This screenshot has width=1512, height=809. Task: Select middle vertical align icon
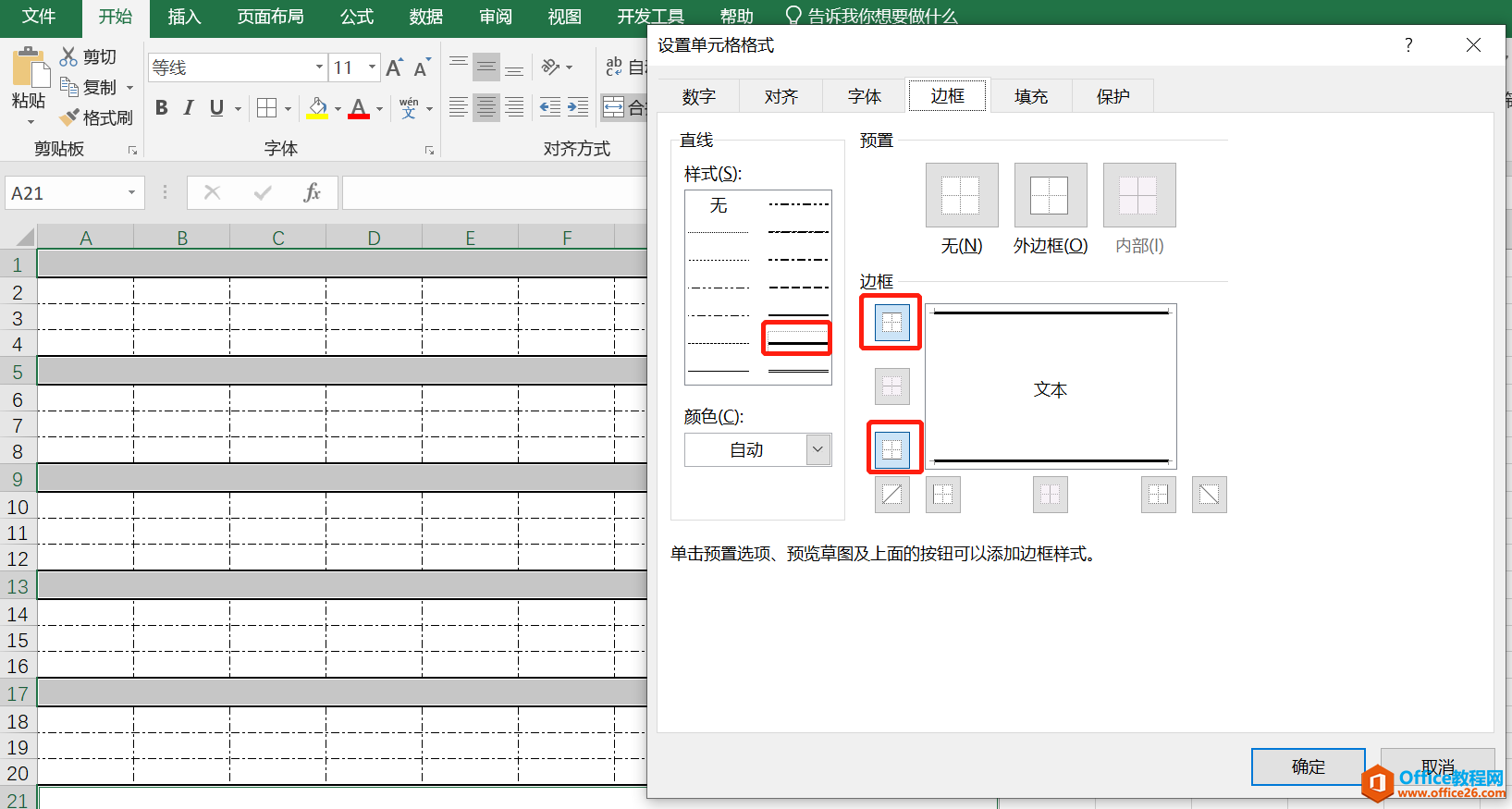click(x=486, y=67)
